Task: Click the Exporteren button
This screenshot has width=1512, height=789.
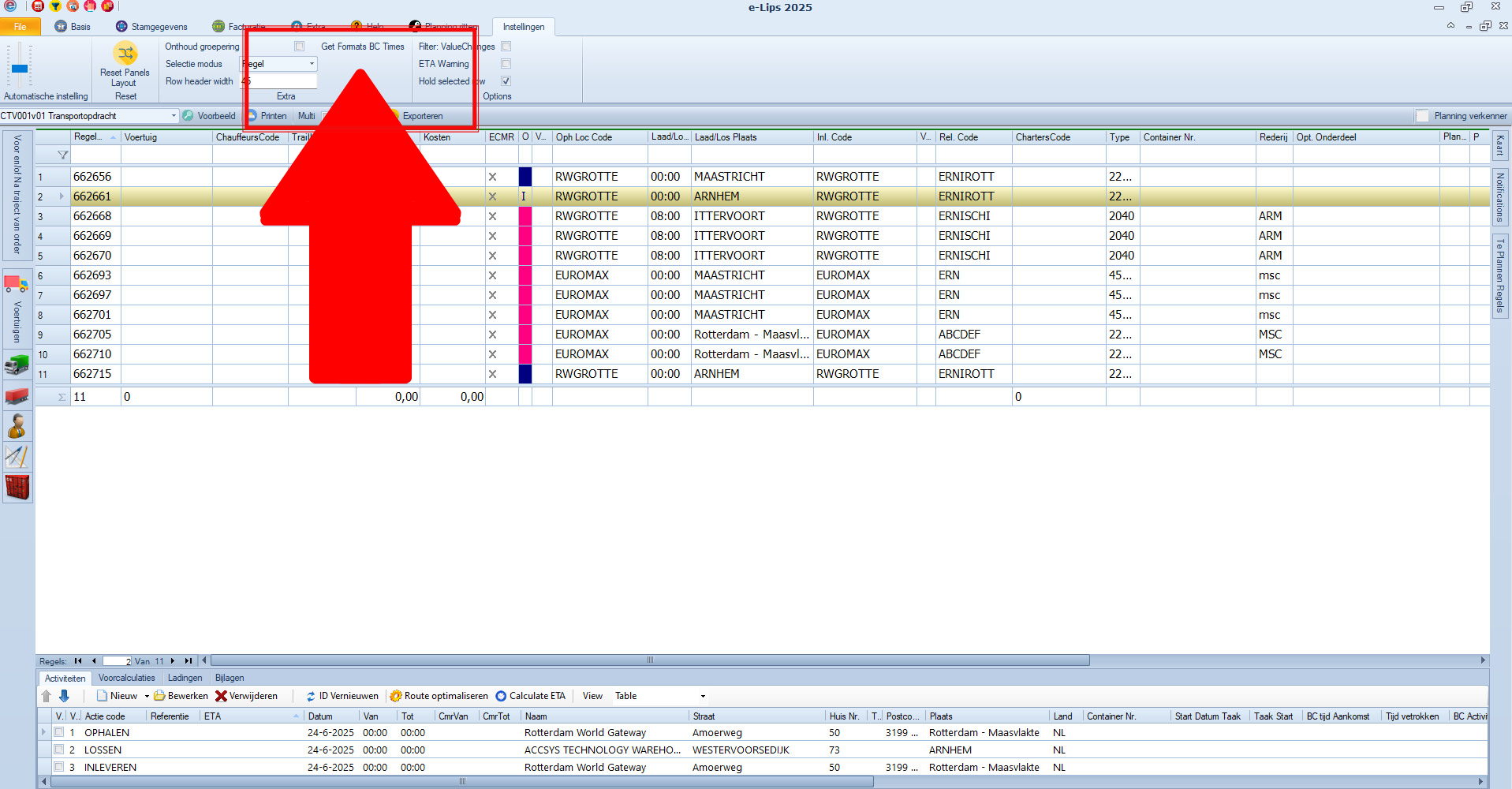Action: coord(423,116)
